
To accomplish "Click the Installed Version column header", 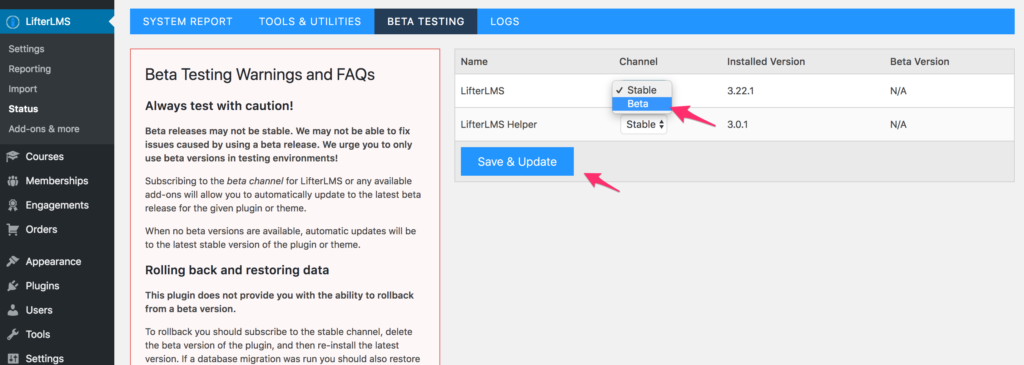I will click(766, 61).
